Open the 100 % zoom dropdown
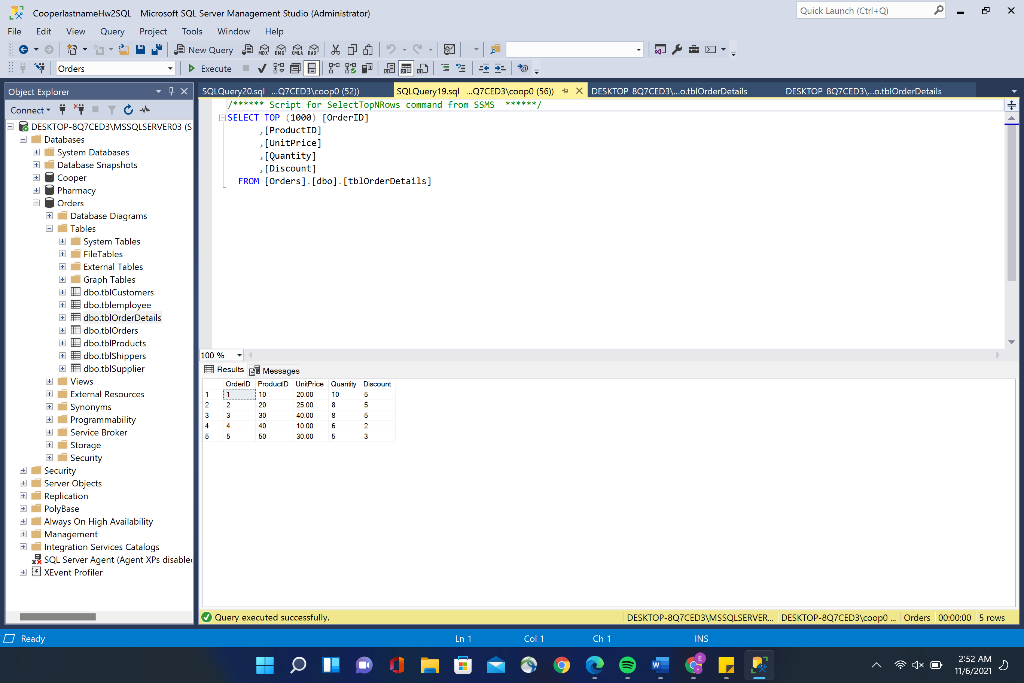The image size is (1024, 683). [239, 355]
